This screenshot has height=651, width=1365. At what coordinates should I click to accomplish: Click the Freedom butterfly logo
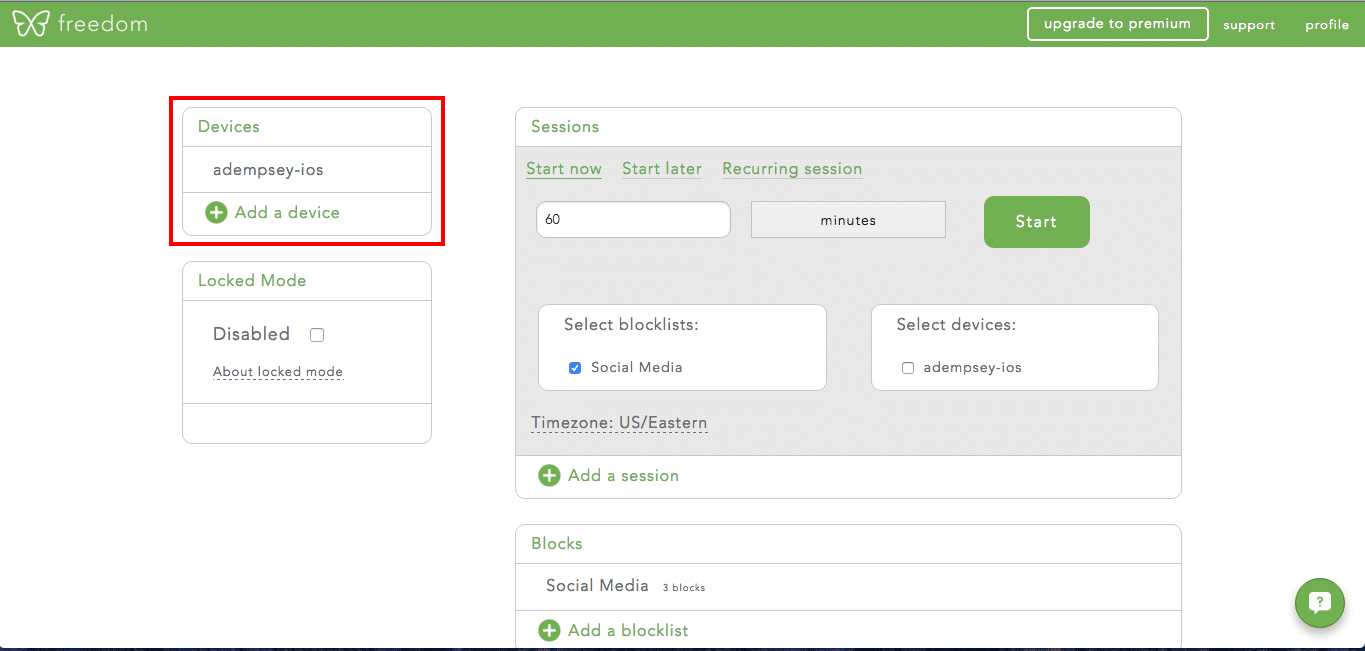pos(31,23)
